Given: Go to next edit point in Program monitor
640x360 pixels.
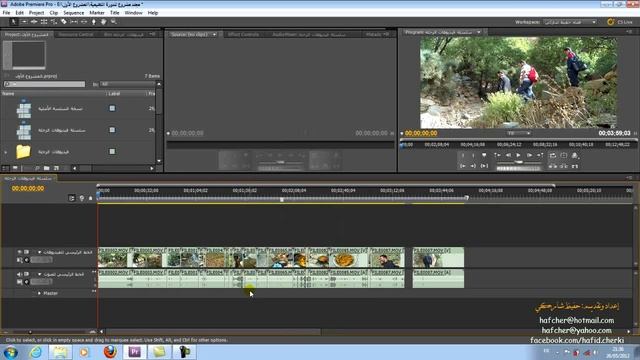Looking at the screenshot, I should coord(540,156).
